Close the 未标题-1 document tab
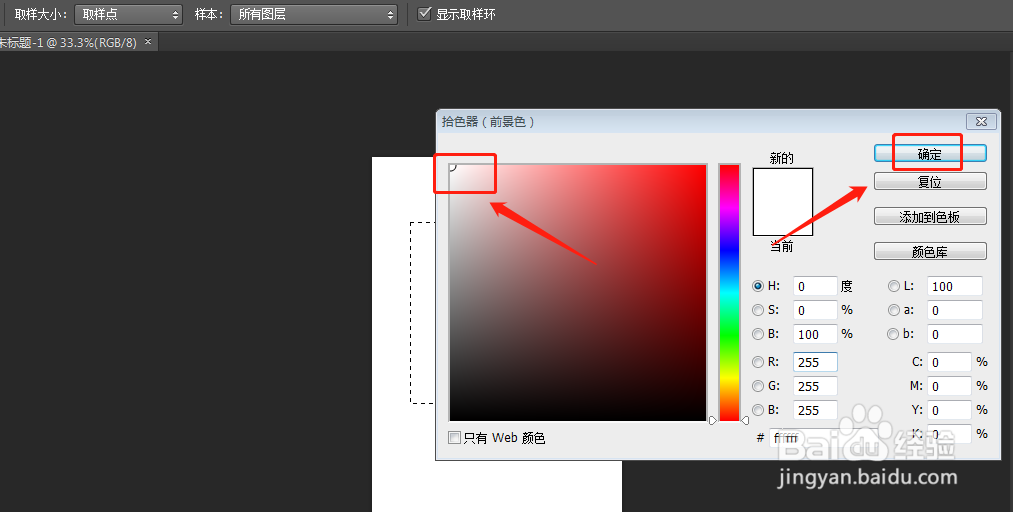This screenshot has width=1013, height=512. tap(148, 42)
